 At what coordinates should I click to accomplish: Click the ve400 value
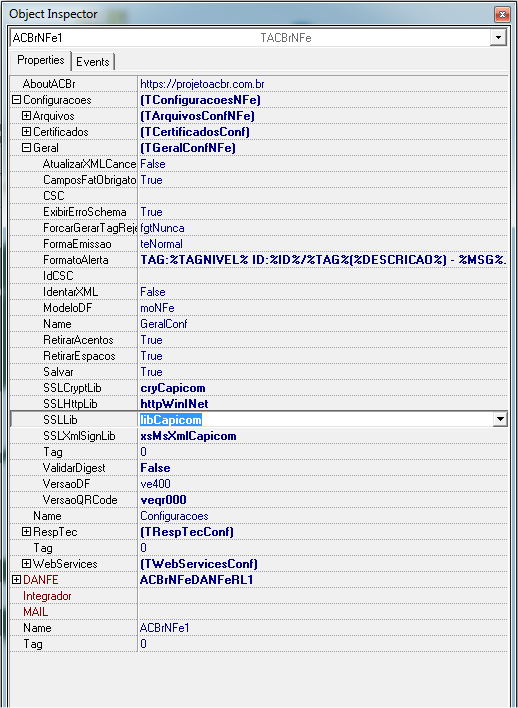point(155,484)
